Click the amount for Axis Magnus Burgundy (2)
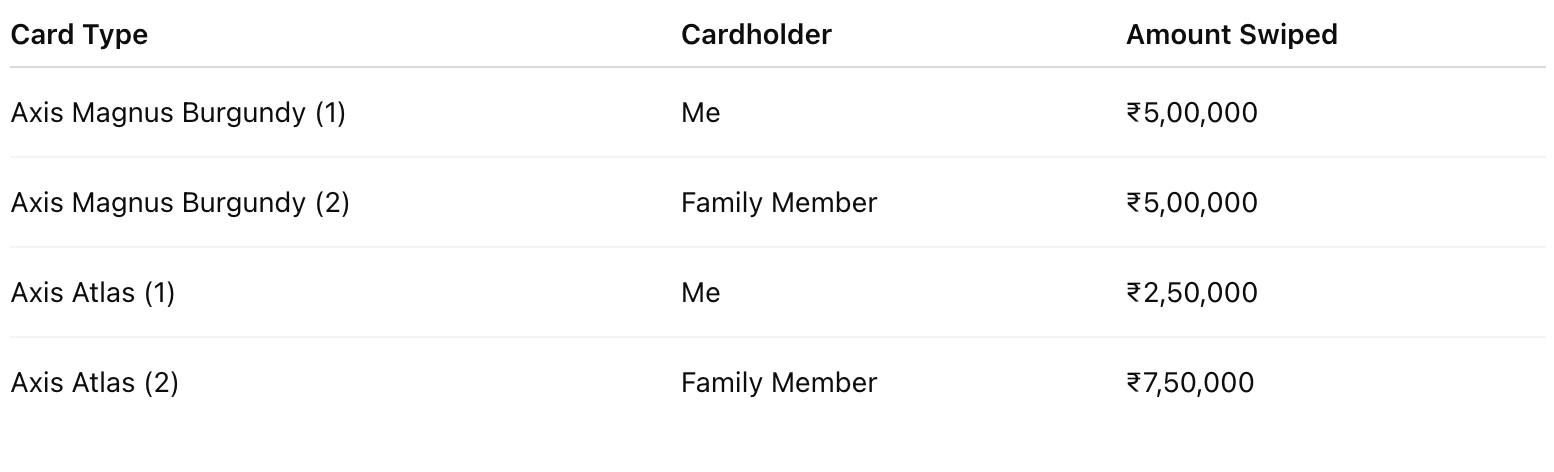Screen dimensions: 1554x472 point(1192,203)
